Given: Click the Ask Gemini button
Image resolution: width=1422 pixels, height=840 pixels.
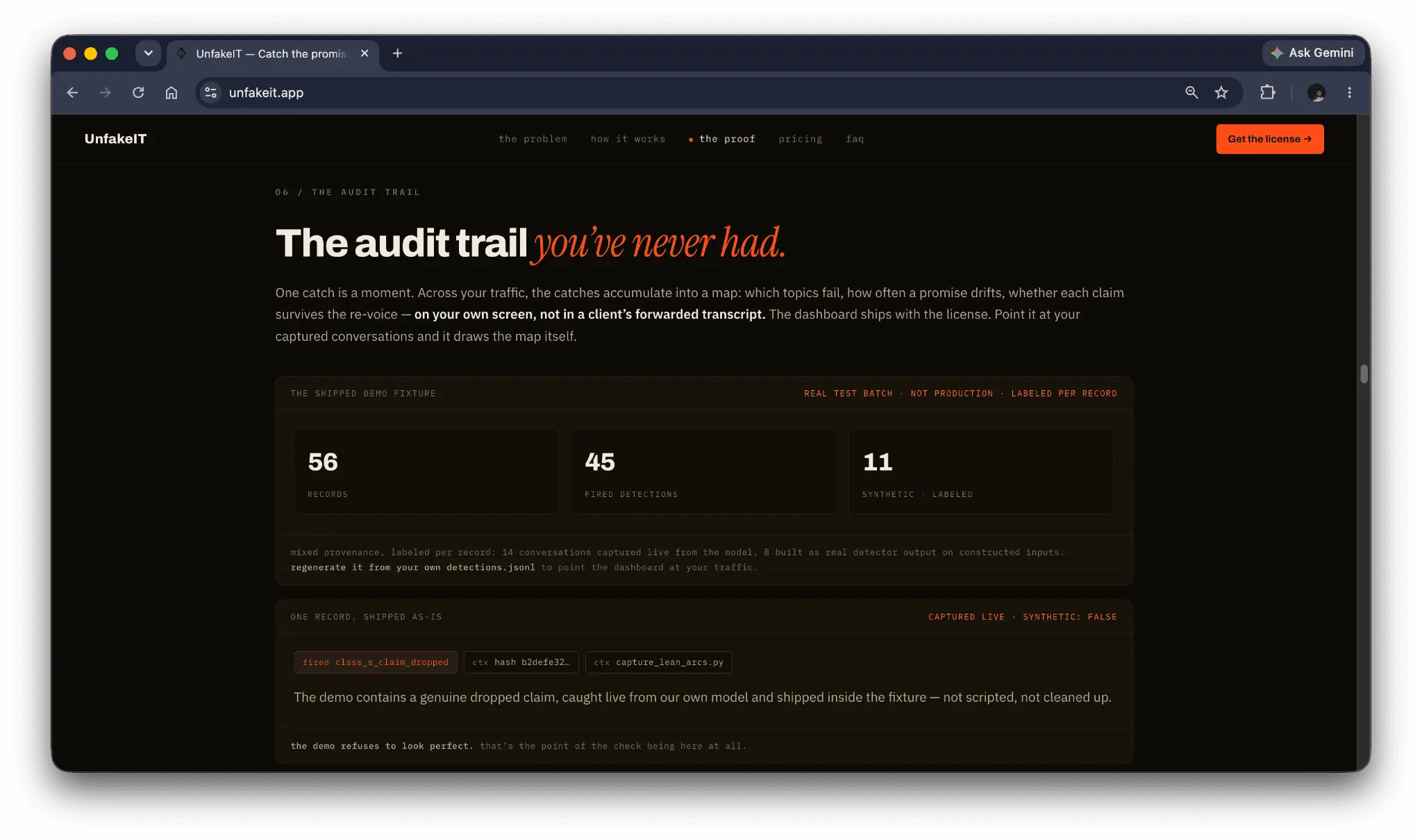Looking at the screenshot, I should pyautogui.click(x=1312, y=53).
